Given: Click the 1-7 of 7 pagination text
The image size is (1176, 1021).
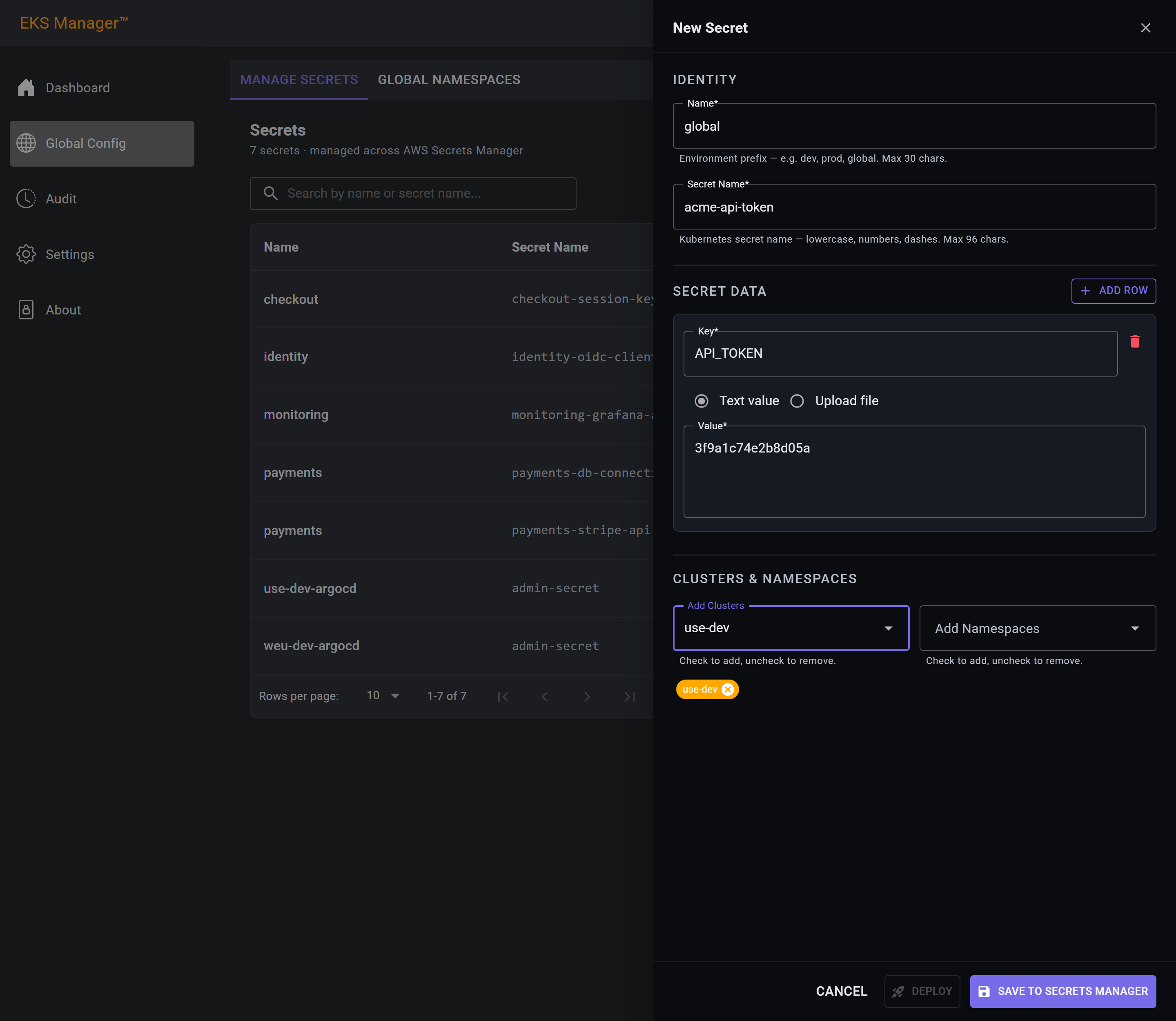Looking at the screenshot, I should point(447,696).
